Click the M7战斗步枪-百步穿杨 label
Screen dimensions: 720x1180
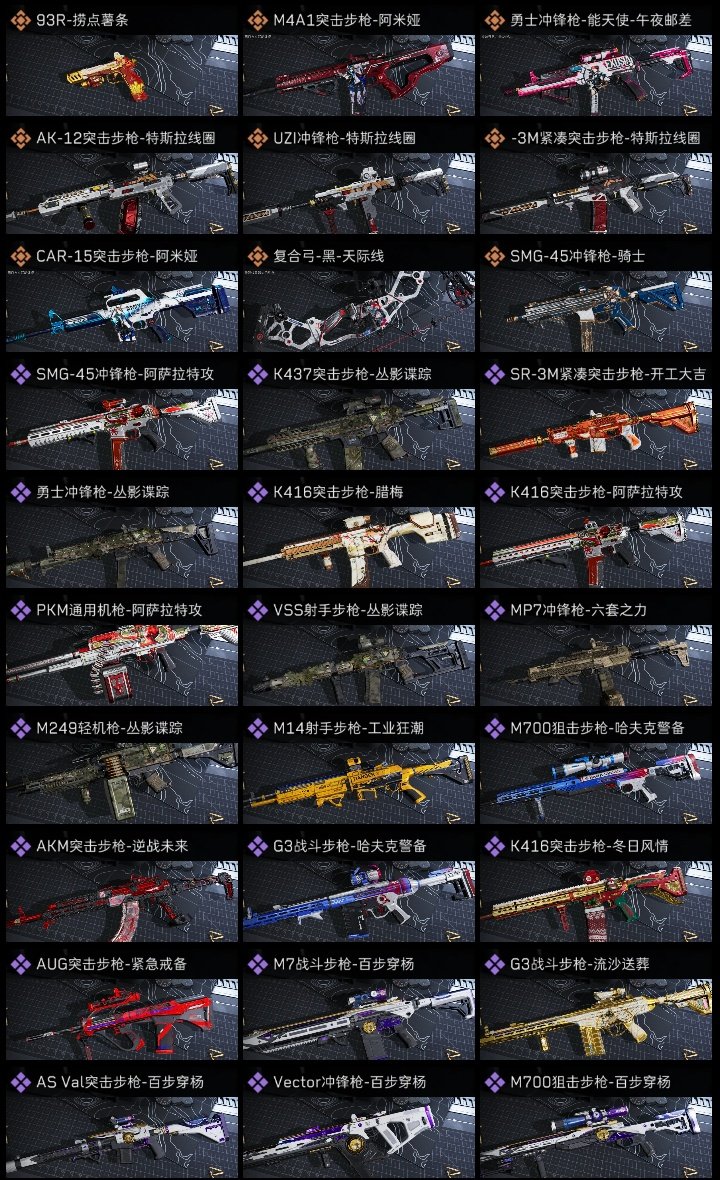(343, 964)
